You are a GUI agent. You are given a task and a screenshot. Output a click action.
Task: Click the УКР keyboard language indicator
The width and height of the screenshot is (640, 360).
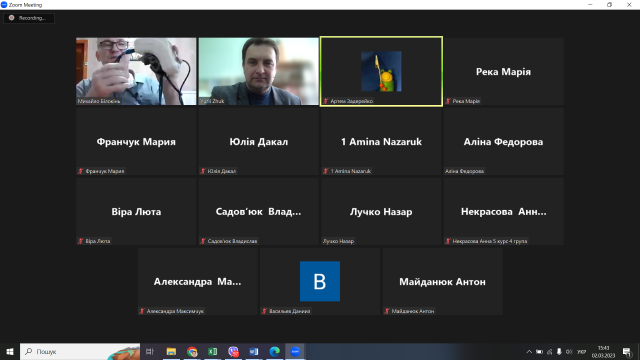[x=582, y=352]
